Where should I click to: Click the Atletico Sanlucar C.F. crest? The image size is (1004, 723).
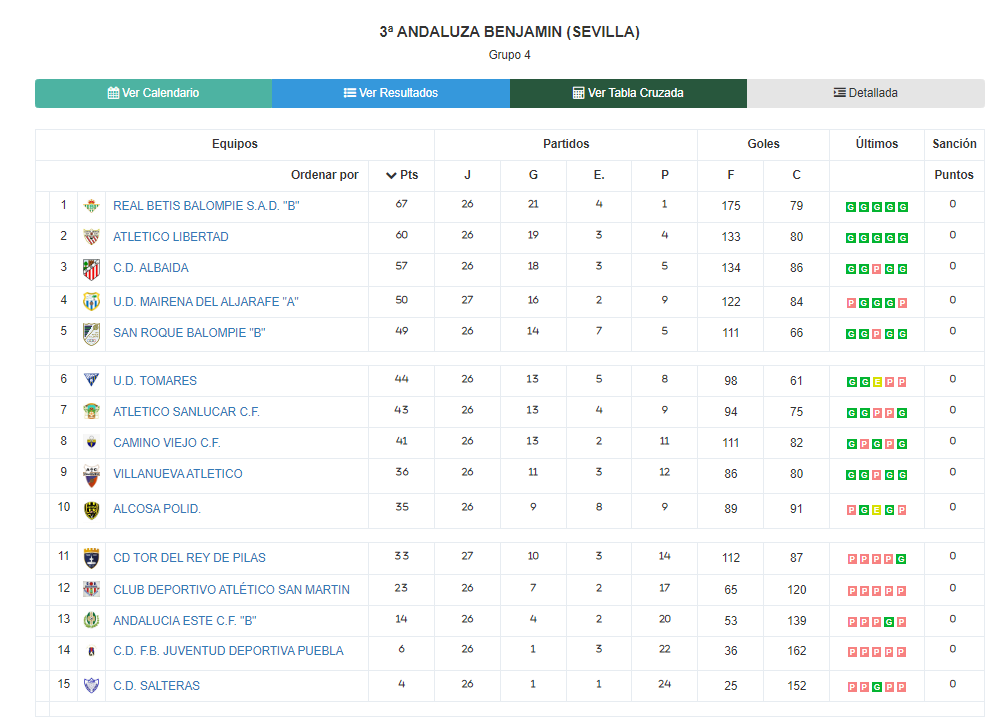coord(92,412)
